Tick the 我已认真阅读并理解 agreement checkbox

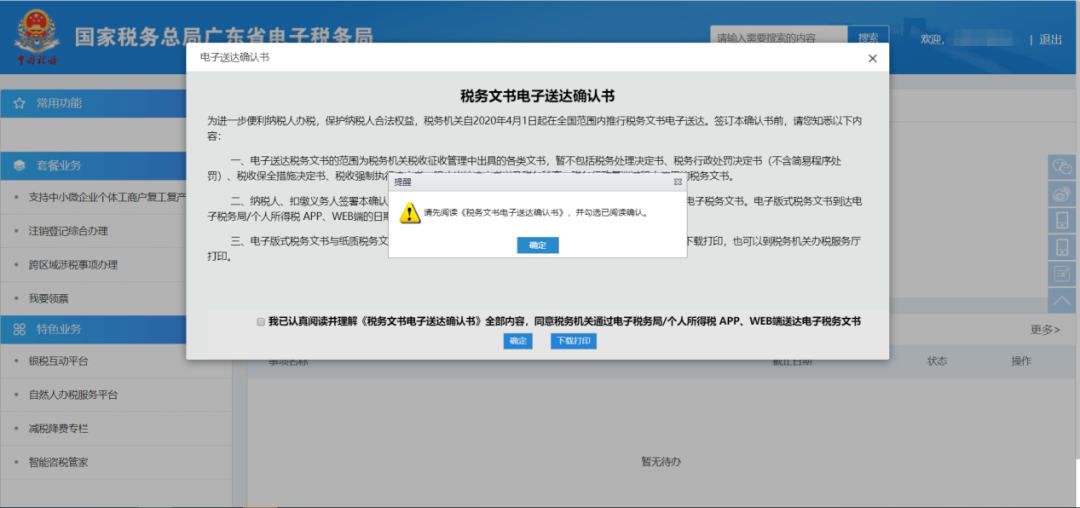coord(261,322)
